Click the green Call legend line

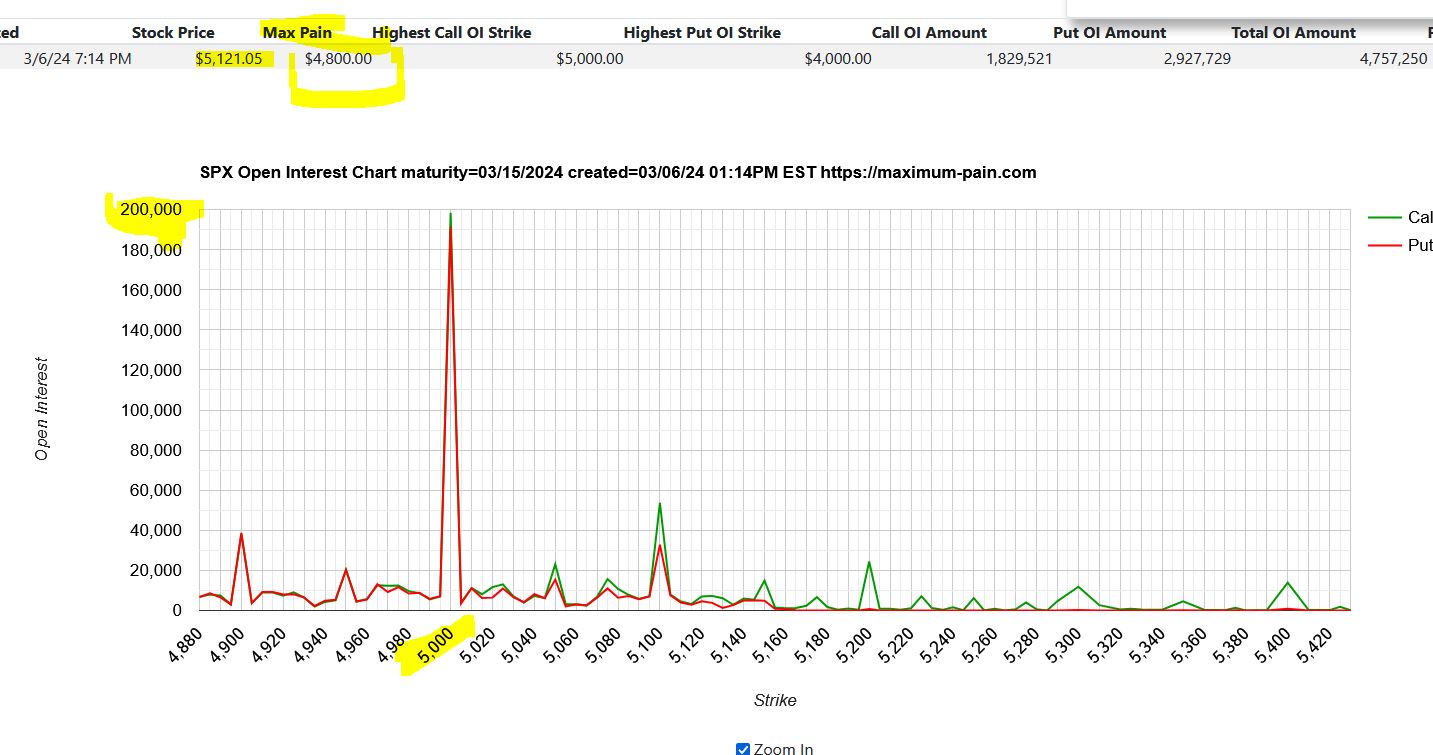tap(1384, 217)
